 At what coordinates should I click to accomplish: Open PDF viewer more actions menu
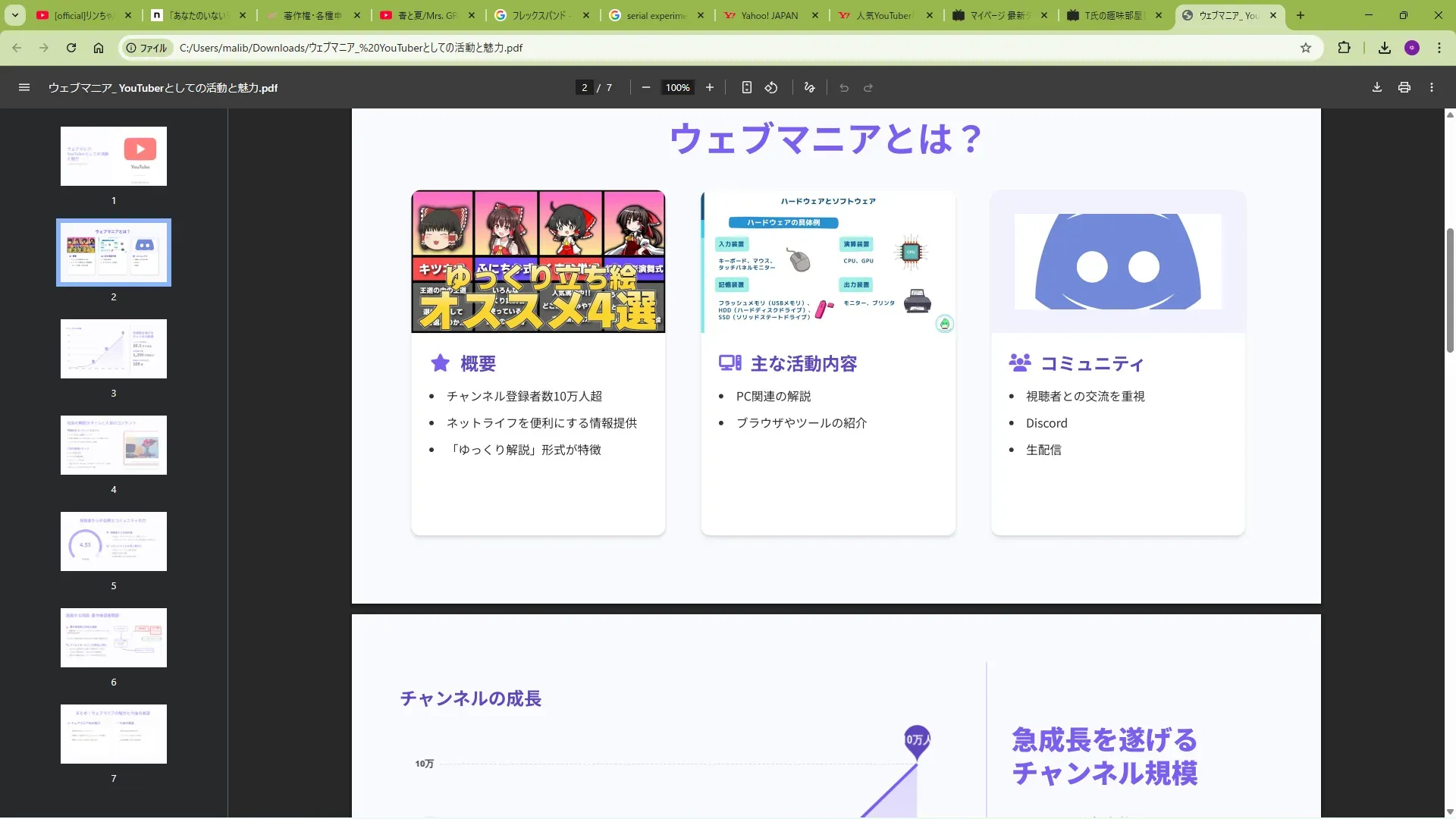1431,87
